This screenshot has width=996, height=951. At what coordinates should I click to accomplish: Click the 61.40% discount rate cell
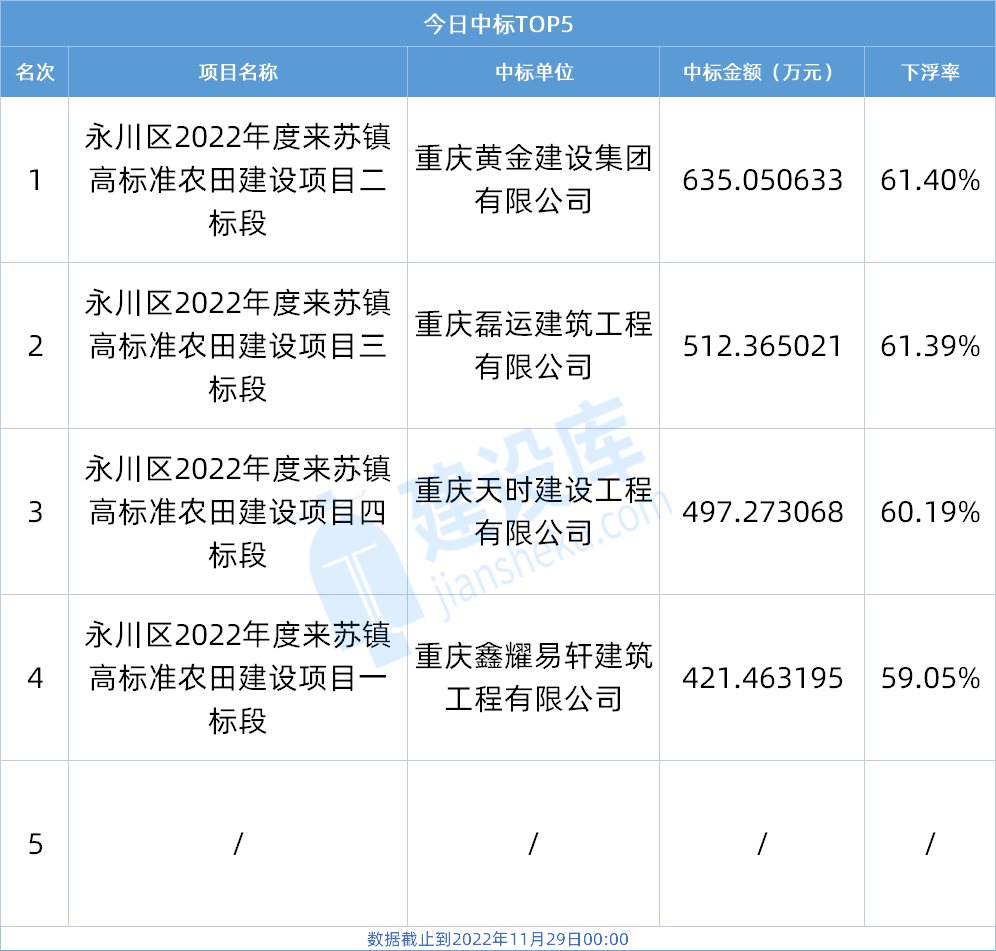(x=930, y=180)
